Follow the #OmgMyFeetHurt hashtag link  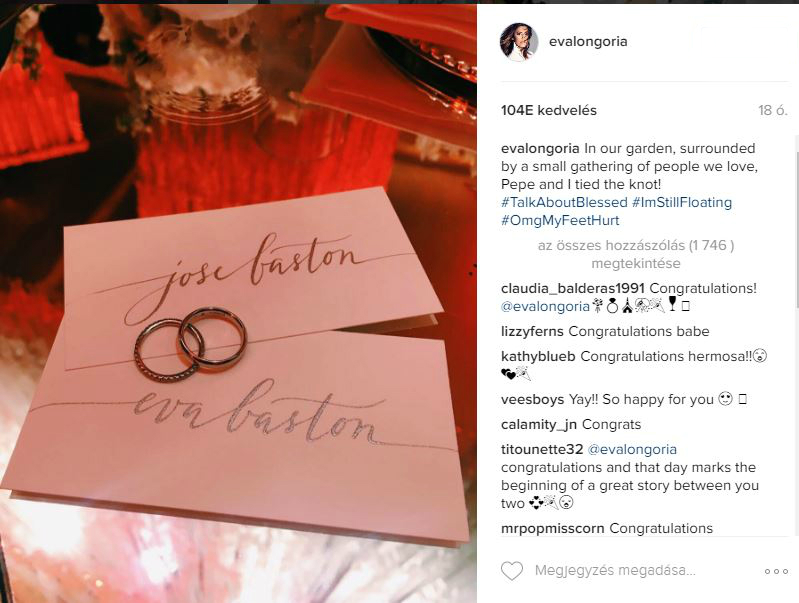[x=560, y=221]
